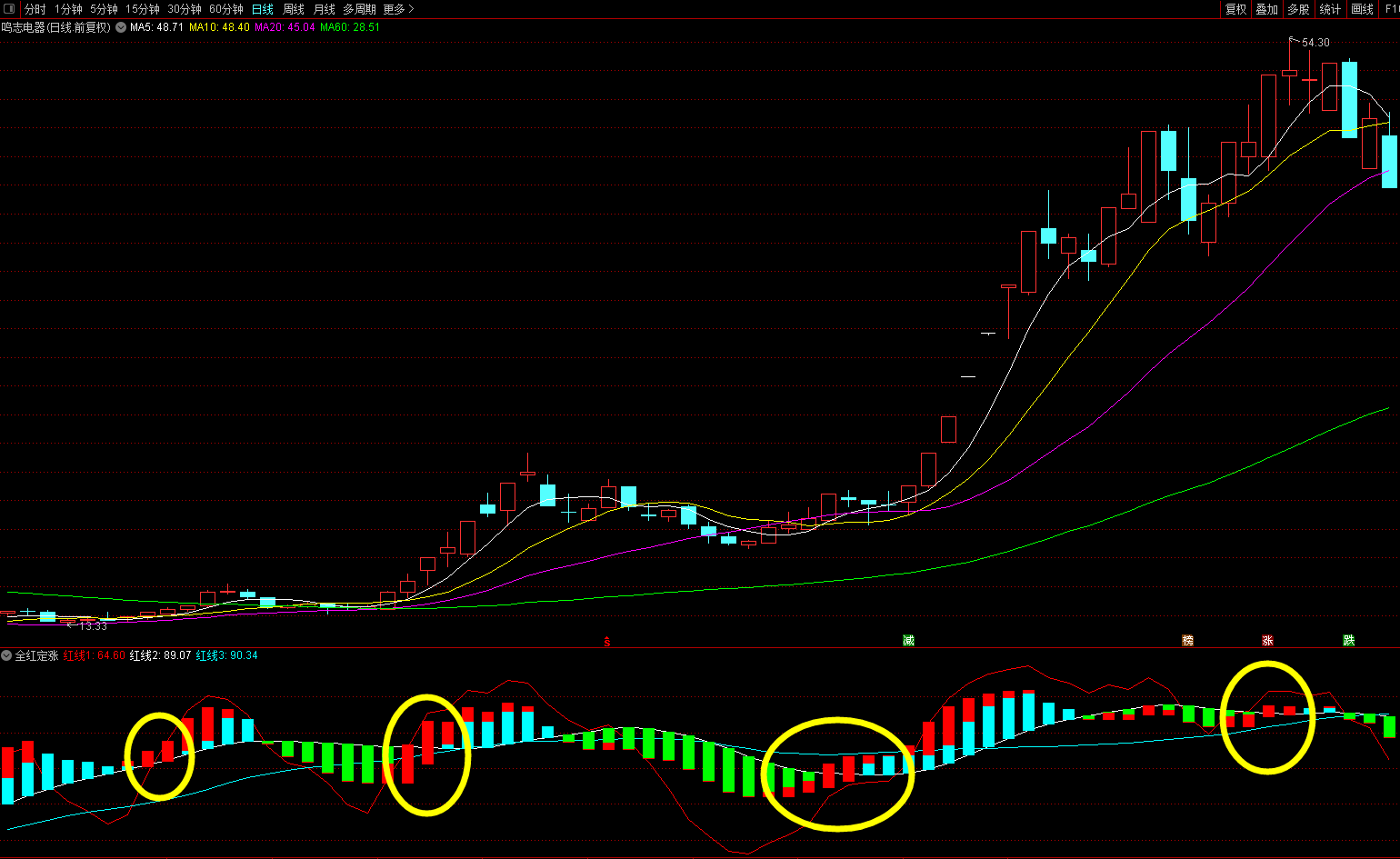Screen dimensions: 1400x859
Task: Open the 多股 multi-stock view
Action: click(x=1299, y=9)
